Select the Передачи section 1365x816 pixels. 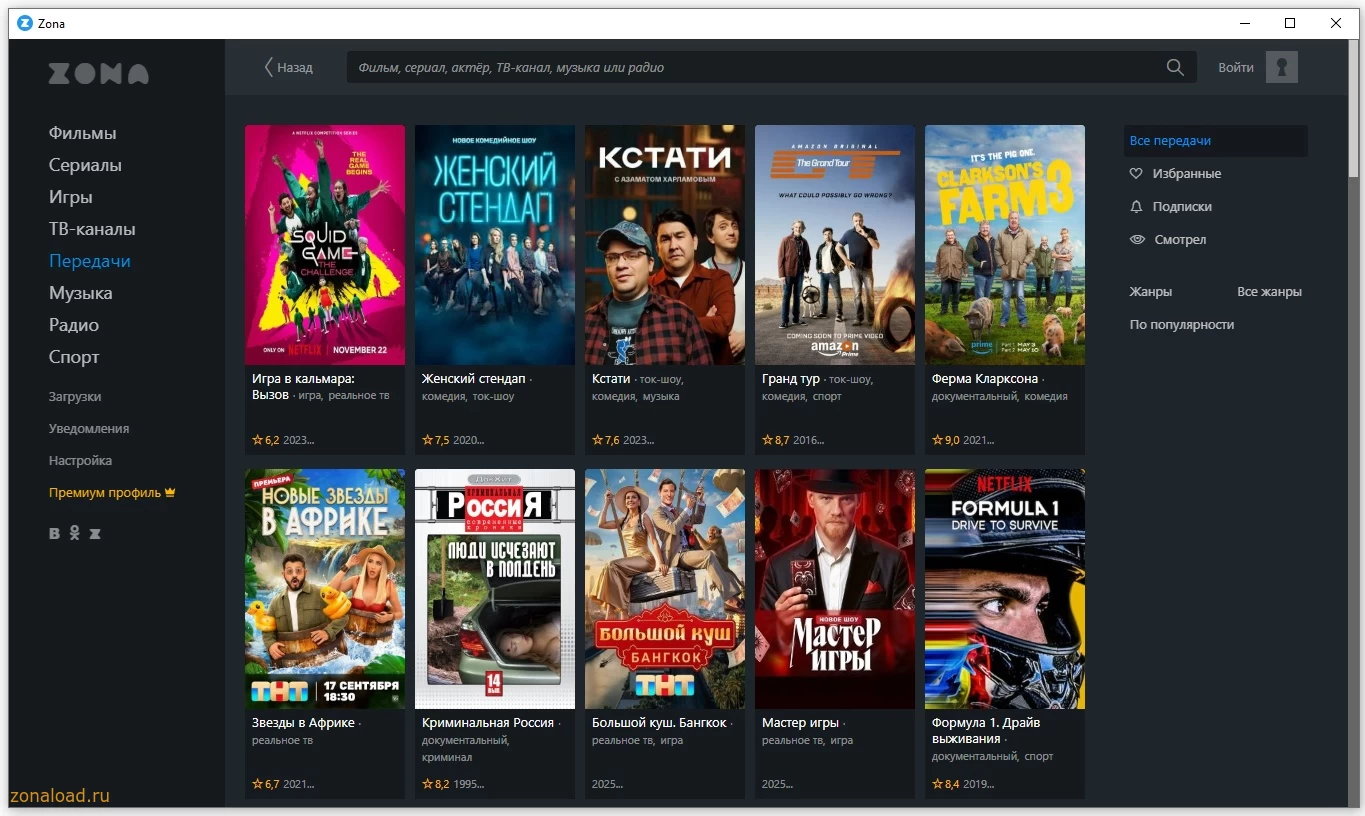point(90,261)
